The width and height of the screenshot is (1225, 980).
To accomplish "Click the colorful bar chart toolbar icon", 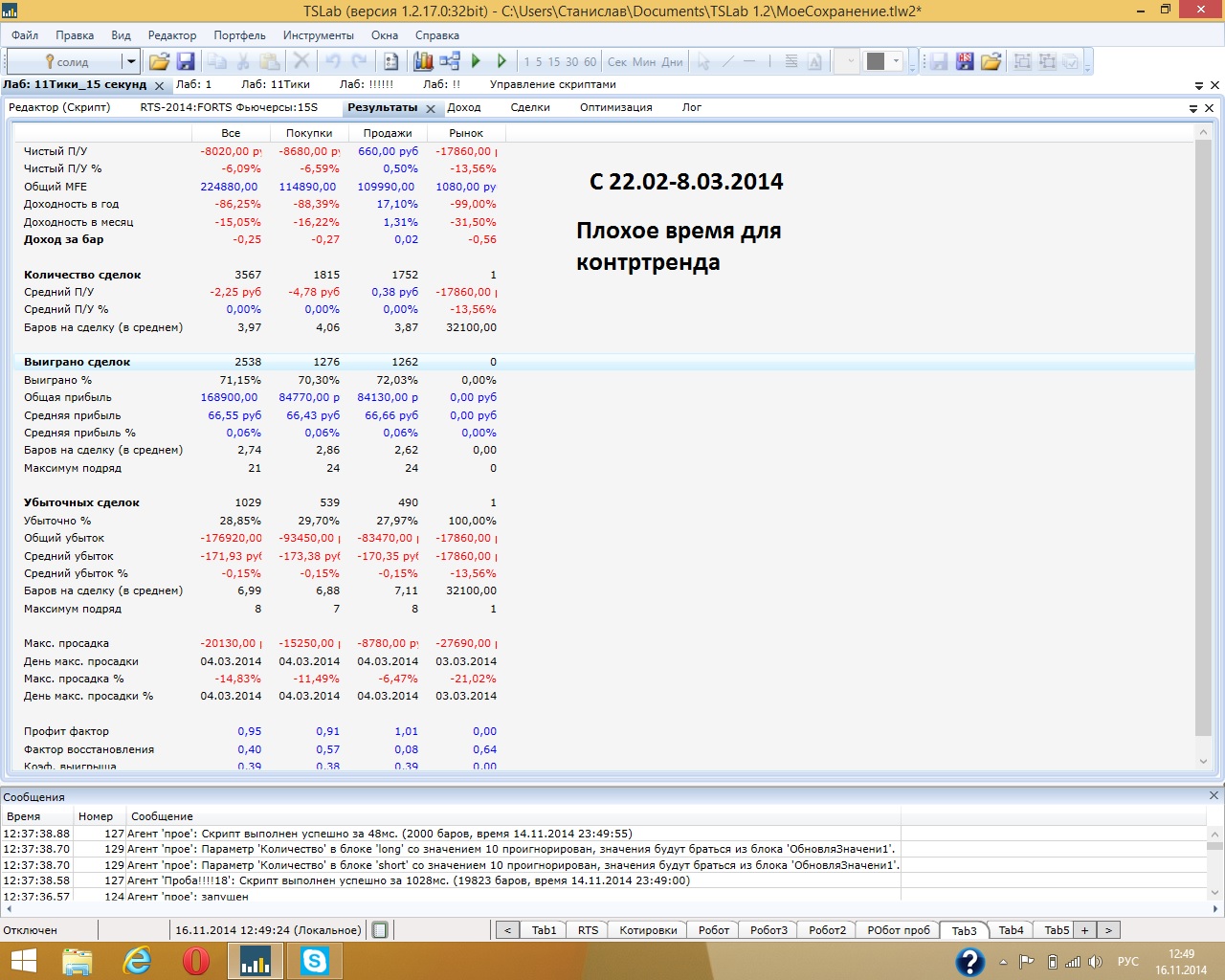I will (423, 61).
